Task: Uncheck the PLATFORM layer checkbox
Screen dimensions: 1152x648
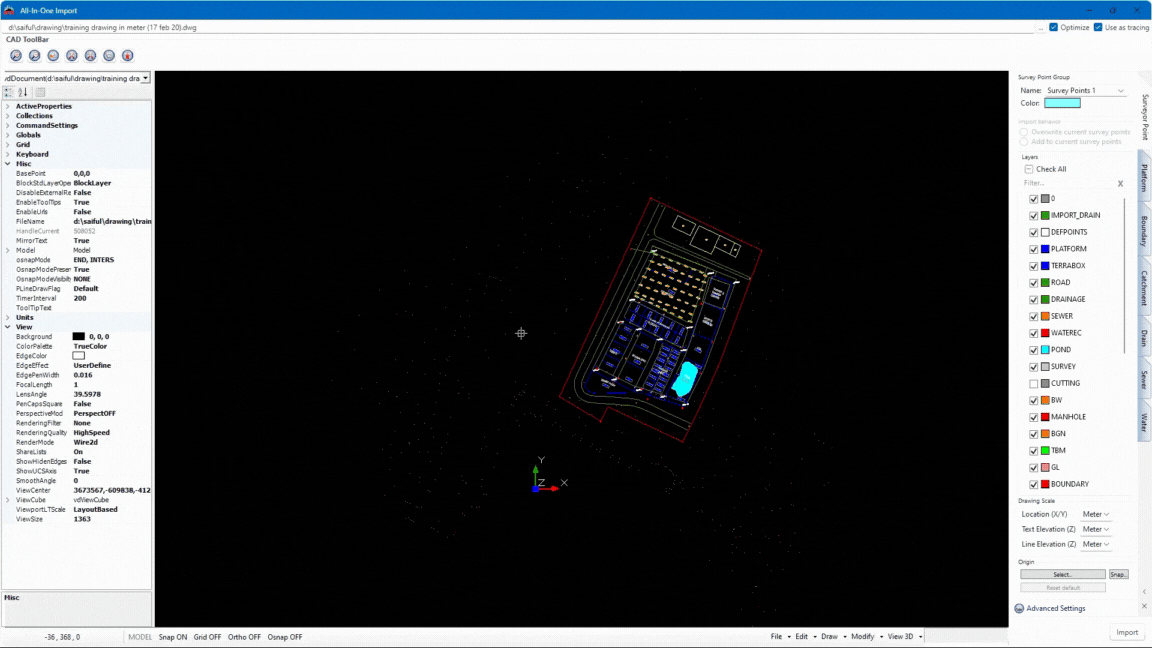Action: point(1034,249)
